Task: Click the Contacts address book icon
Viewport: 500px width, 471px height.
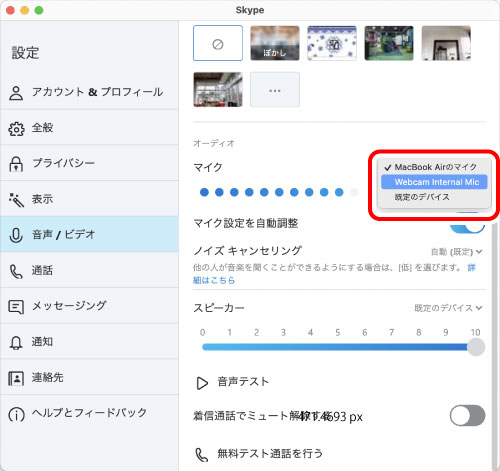Action: 16,378
